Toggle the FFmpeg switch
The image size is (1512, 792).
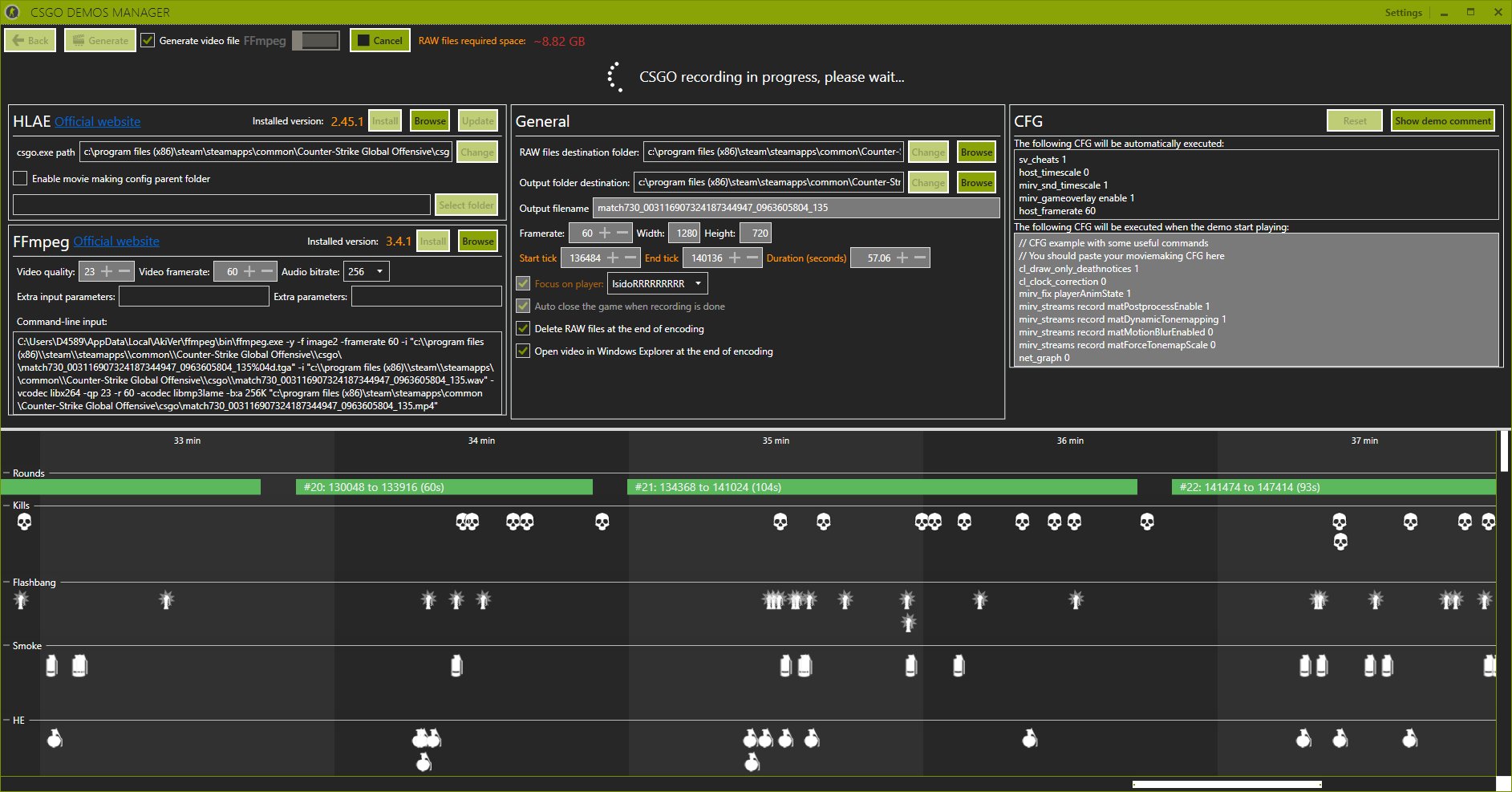[x=316, y=40]
